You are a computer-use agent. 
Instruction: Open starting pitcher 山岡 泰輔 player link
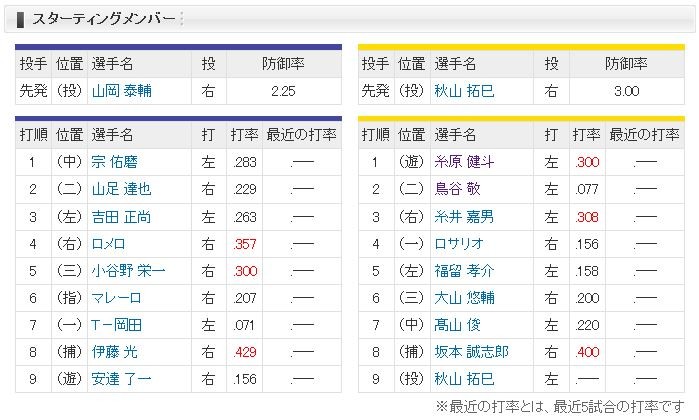pyautogui.click(x=122, y=90)
